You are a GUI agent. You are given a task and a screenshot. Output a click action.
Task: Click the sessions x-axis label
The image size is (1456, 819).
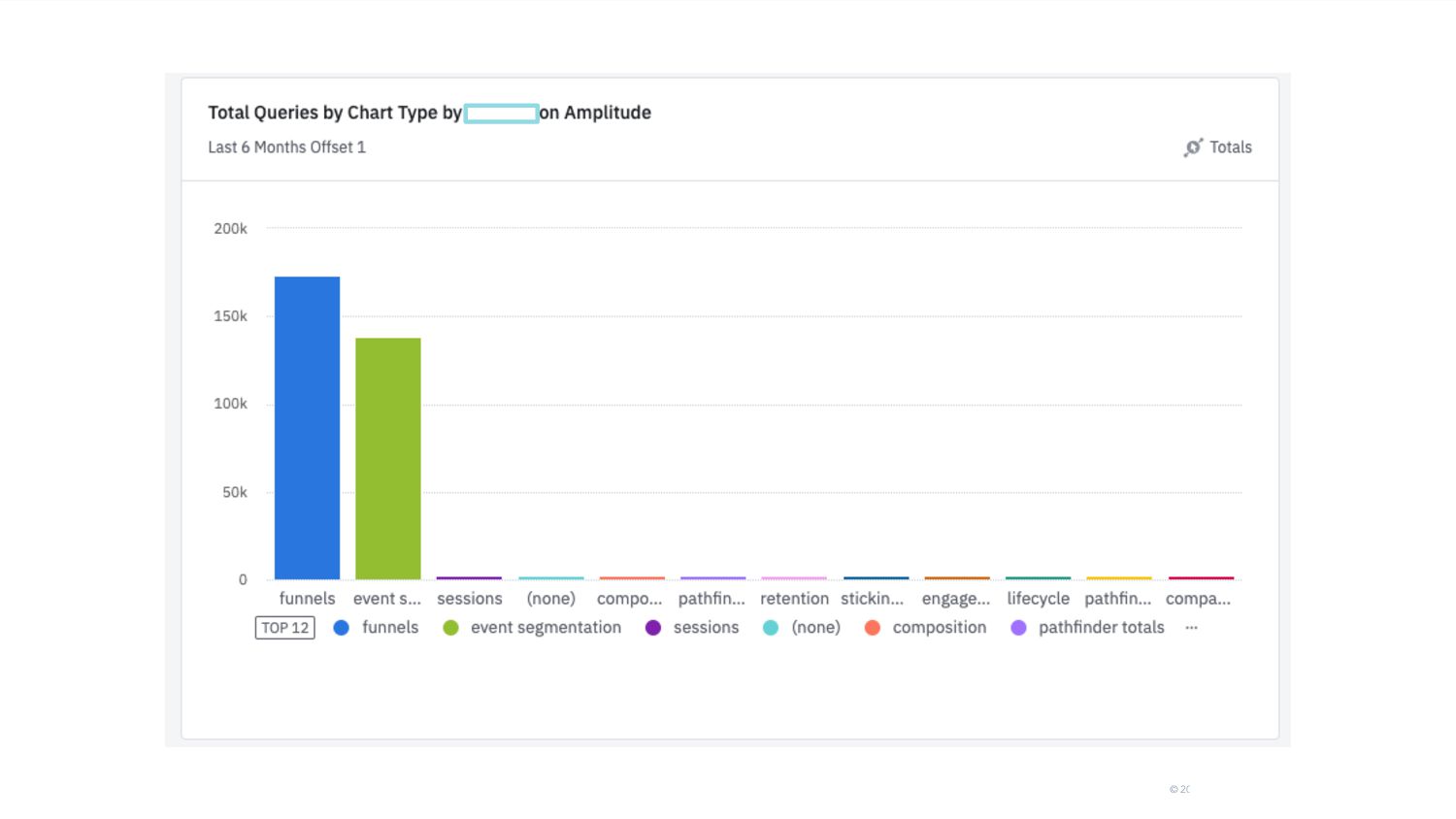click(x=470, y=599)
